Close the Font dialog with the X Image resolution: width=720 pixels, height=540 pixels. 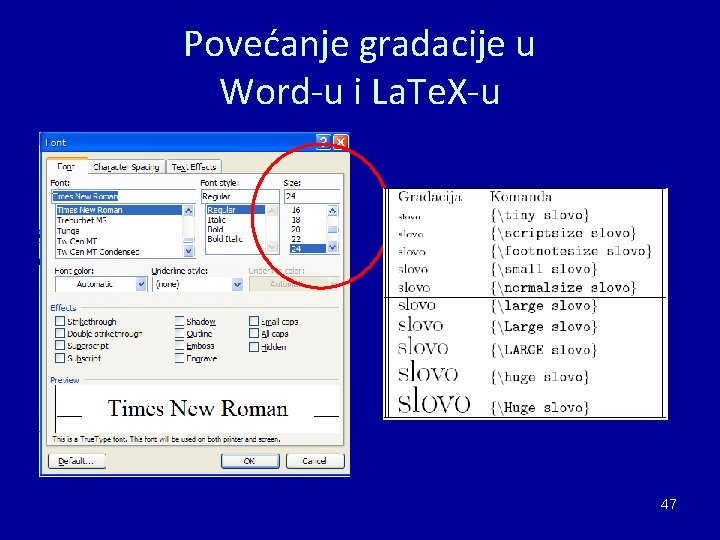340,141
